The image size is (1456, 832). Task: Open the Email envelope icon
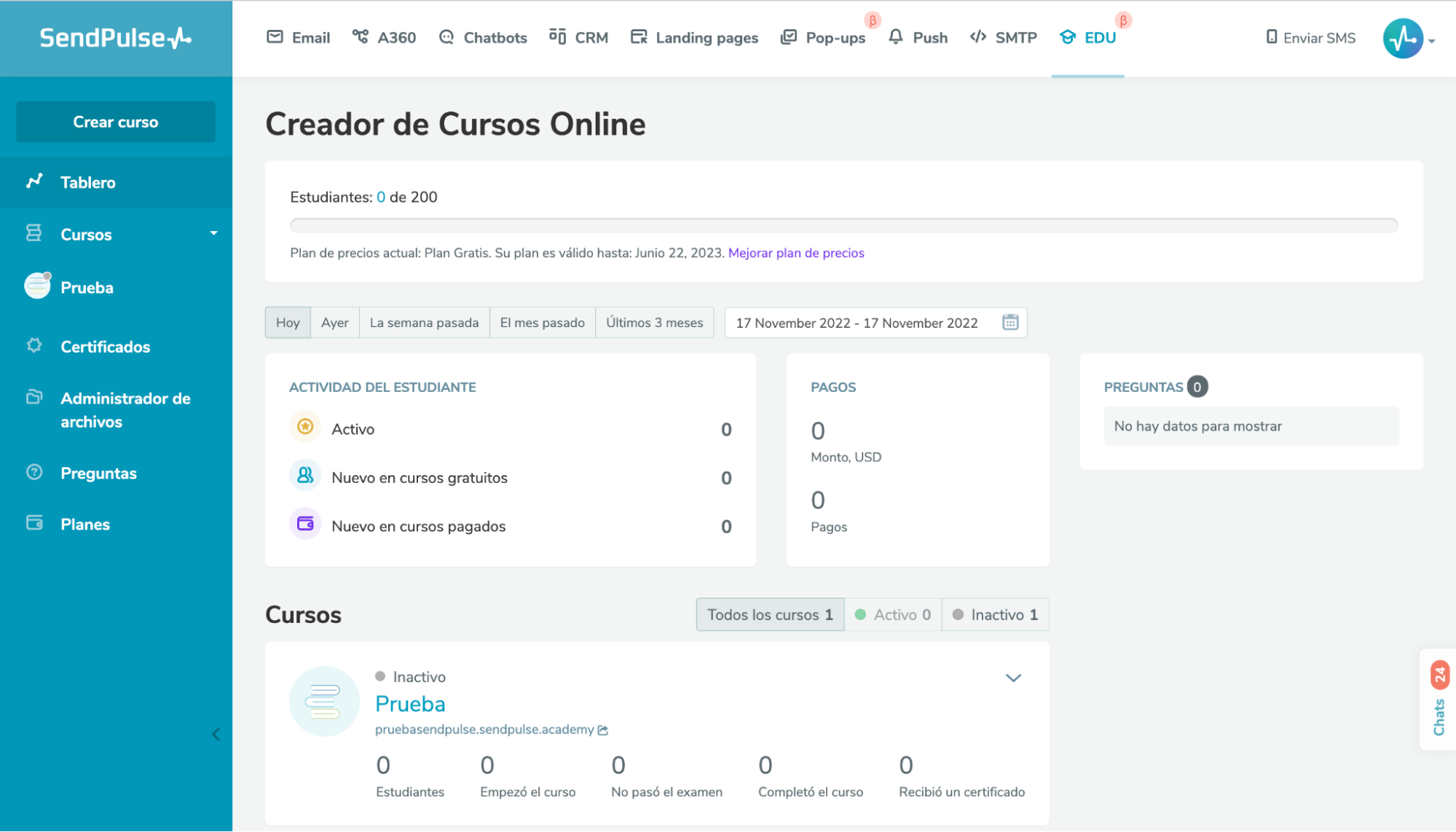tap(275, 37)
